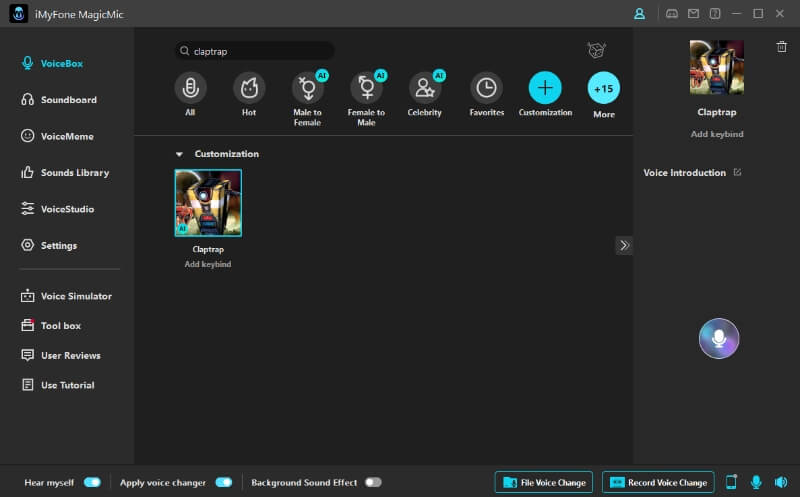Go to VoiceMeme in sidebar
This screenshot has height=497, width=800.
(57, 136)
